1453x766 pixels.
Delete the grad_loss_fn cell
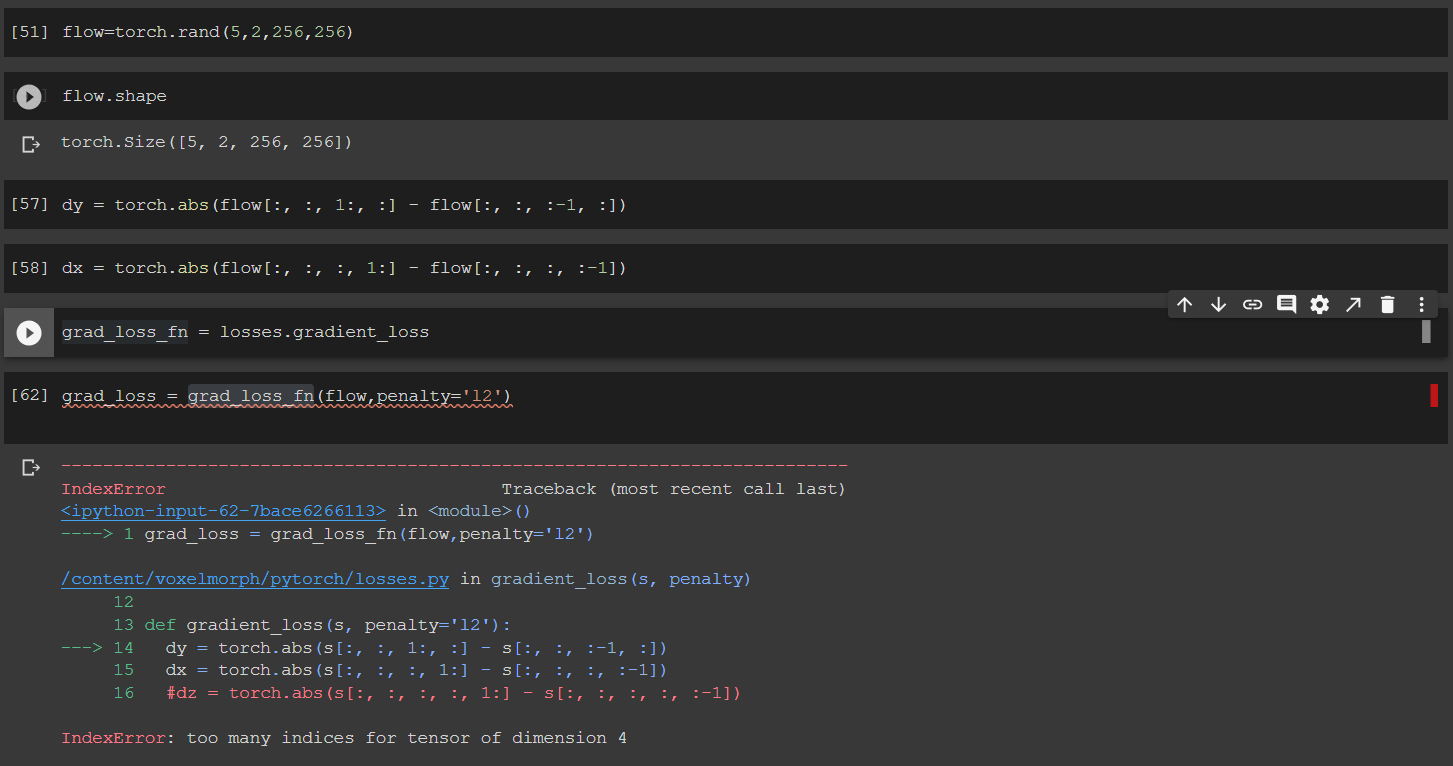1387,304
